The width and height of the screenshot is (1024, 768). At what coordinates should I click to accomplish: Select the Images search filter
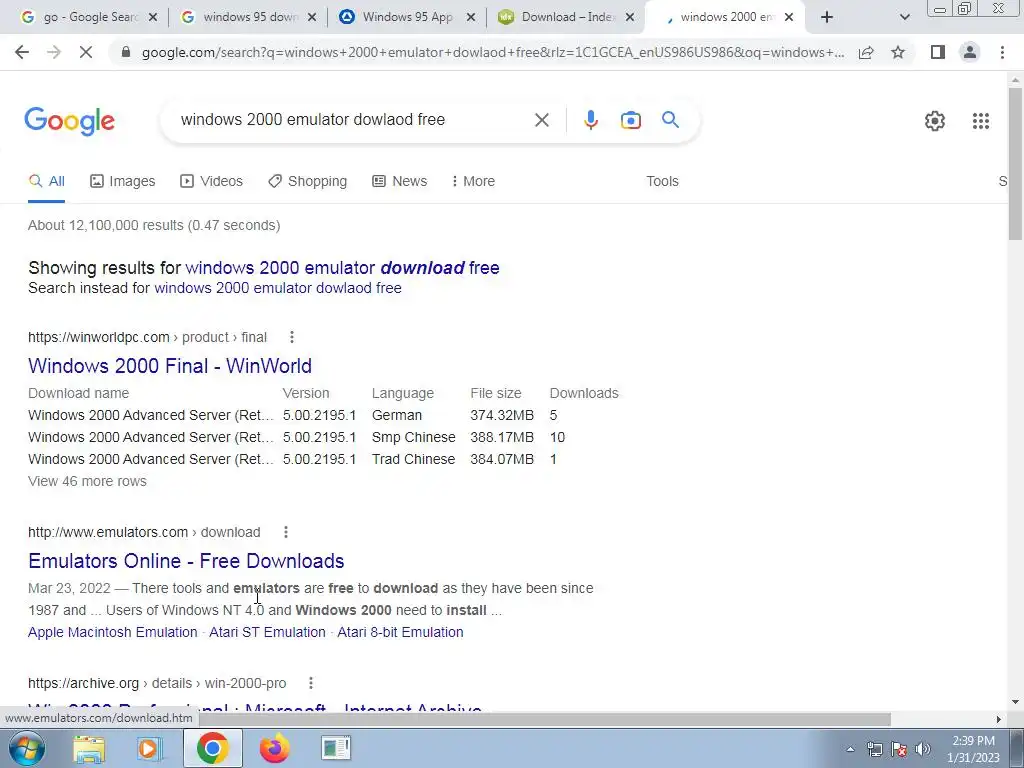point(123,182)
